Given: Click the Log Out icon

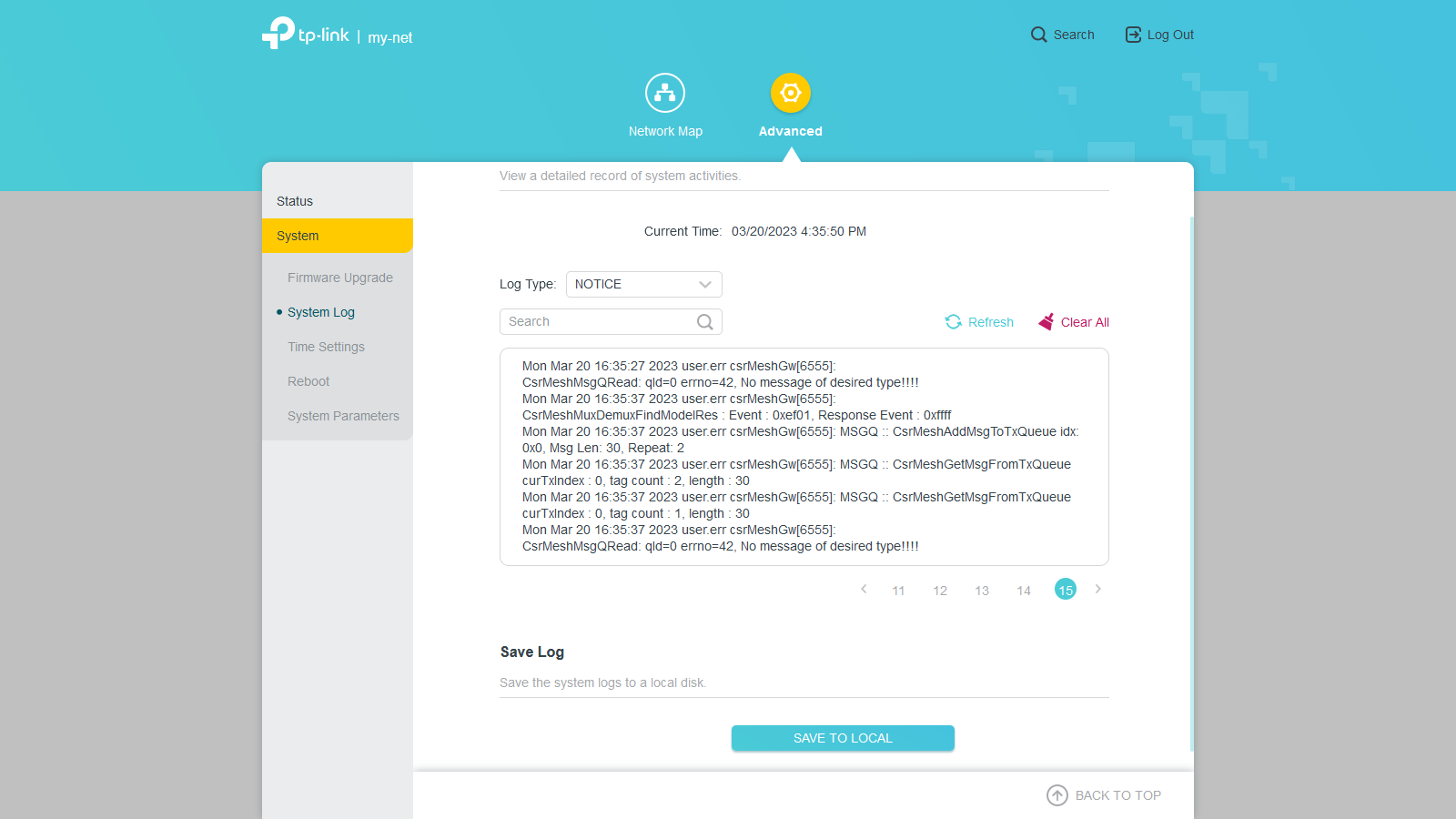Looking at the screenshot, I should (x=1133, y=35).
